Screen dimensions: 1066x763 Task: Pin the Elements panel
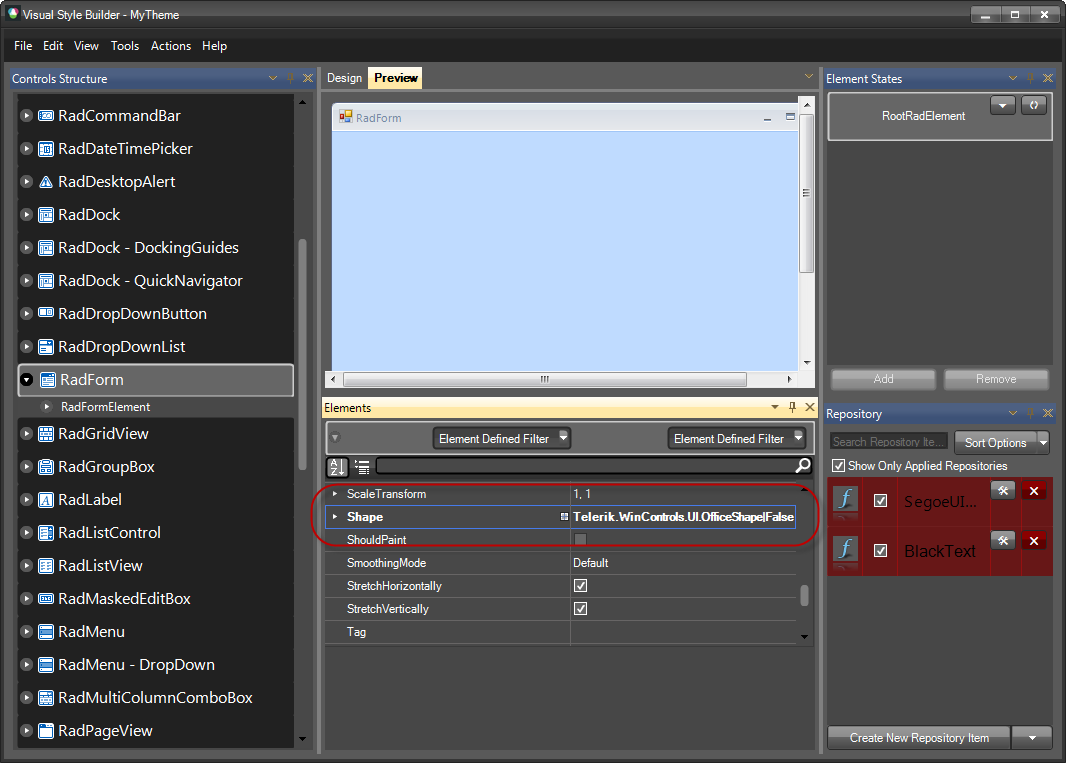pos(792,407)
